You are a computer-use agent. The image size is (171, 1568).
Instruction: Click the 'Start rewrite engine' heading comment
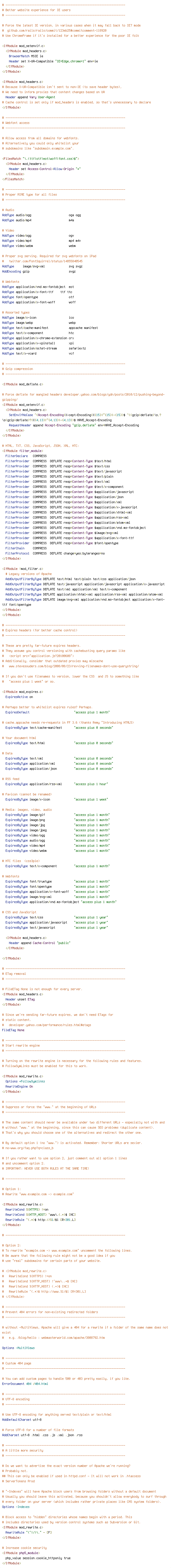tap(21, 1046)
